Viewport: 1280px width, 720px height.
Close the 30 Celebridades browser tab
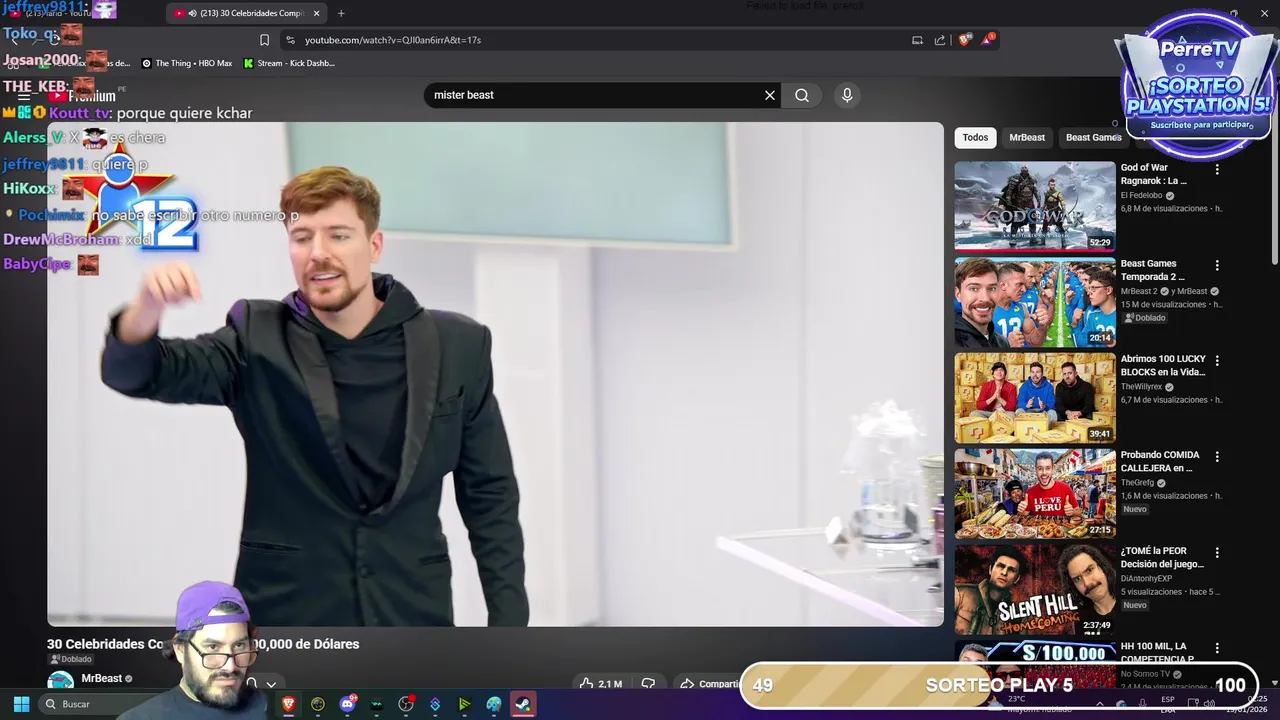pos(317,13)
